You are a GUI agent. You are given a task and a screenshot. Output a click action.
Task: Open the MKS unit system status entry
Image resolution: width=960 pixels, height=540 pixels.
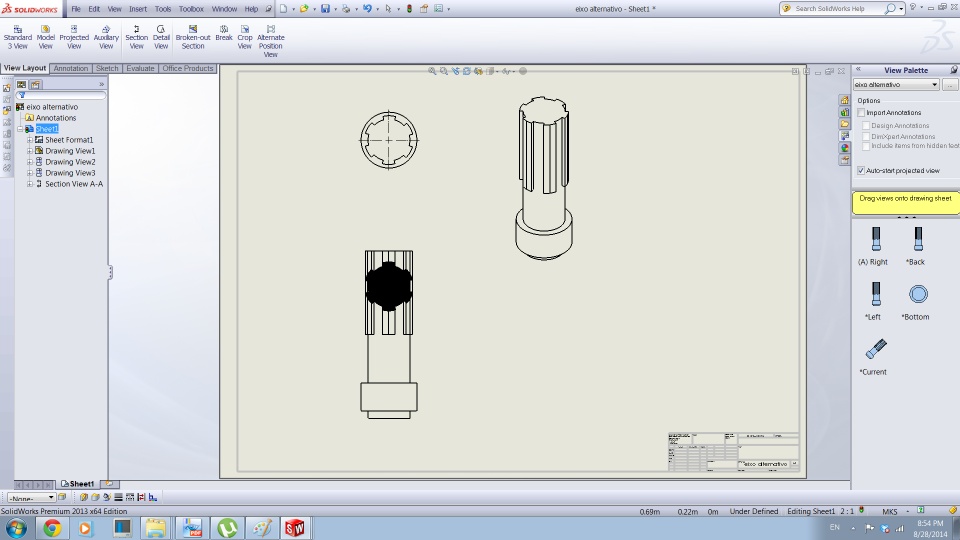(890, 511)
